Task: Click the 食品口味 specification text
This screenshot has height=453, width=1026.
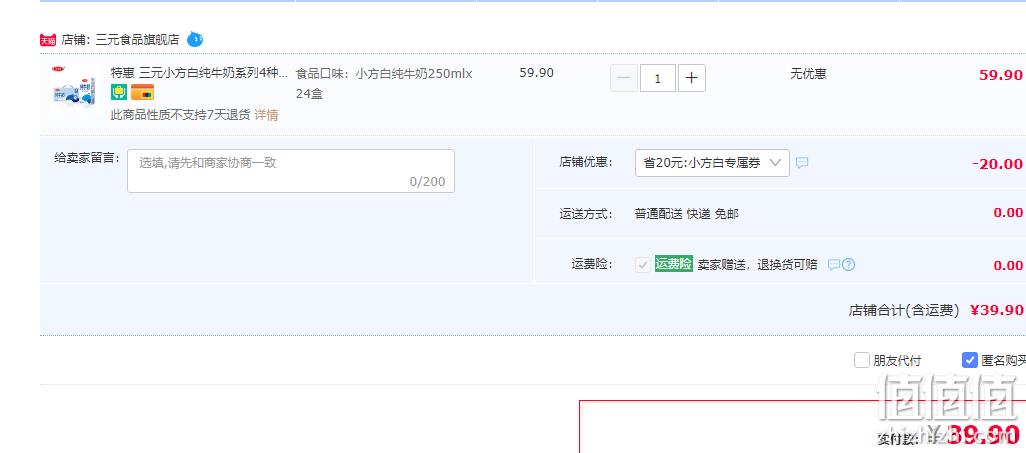Action: pyautogui.click(x=384, y=83)
